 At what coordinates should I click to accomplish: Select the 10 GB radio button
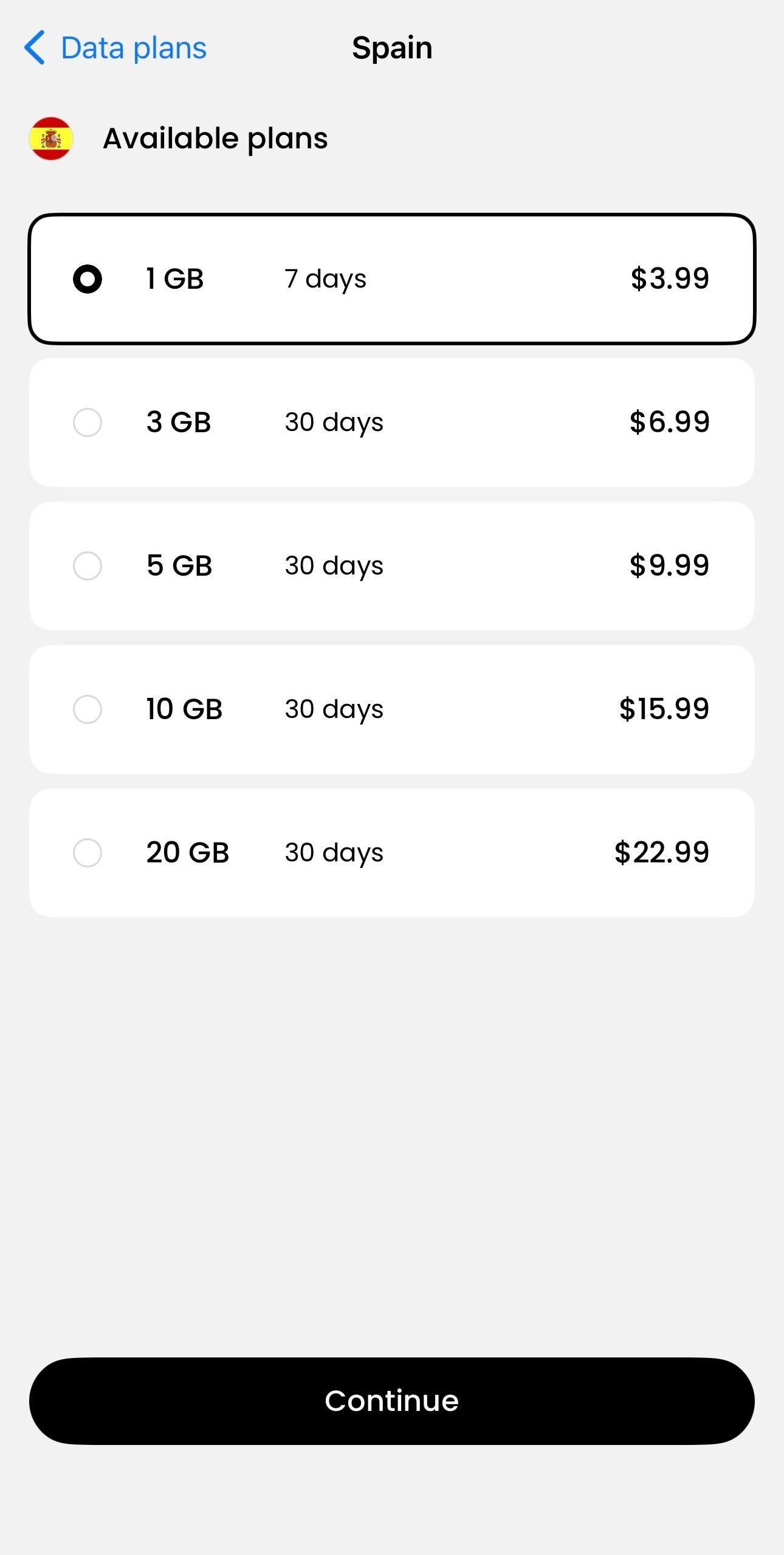88,709
